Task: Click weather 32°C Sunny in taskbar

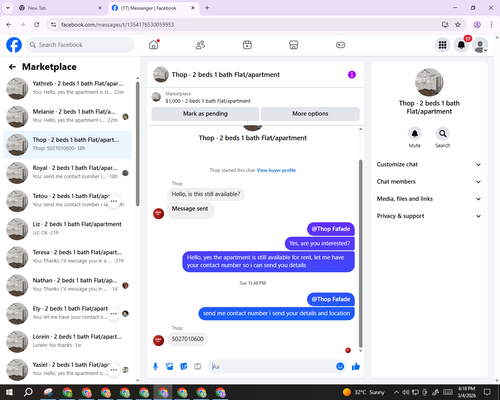Action: (x=364, y=392)
